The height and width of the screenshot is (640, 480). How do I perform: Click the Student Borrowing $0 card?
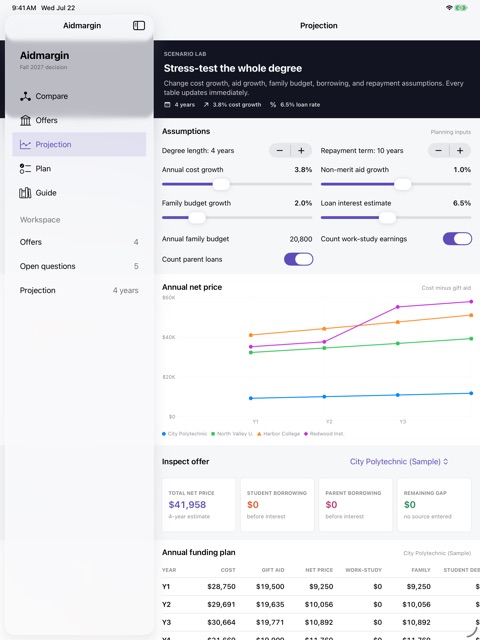[277, 505]
